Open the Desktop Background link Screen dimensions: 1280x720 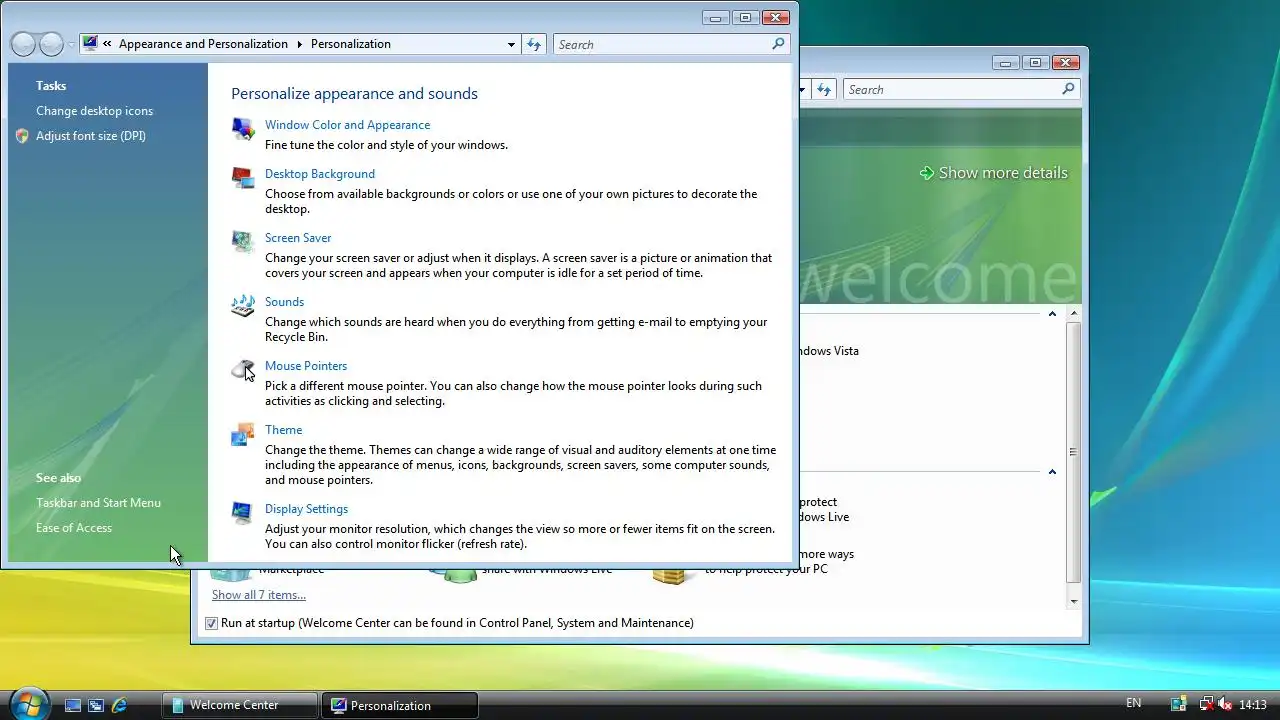[320, 174]
